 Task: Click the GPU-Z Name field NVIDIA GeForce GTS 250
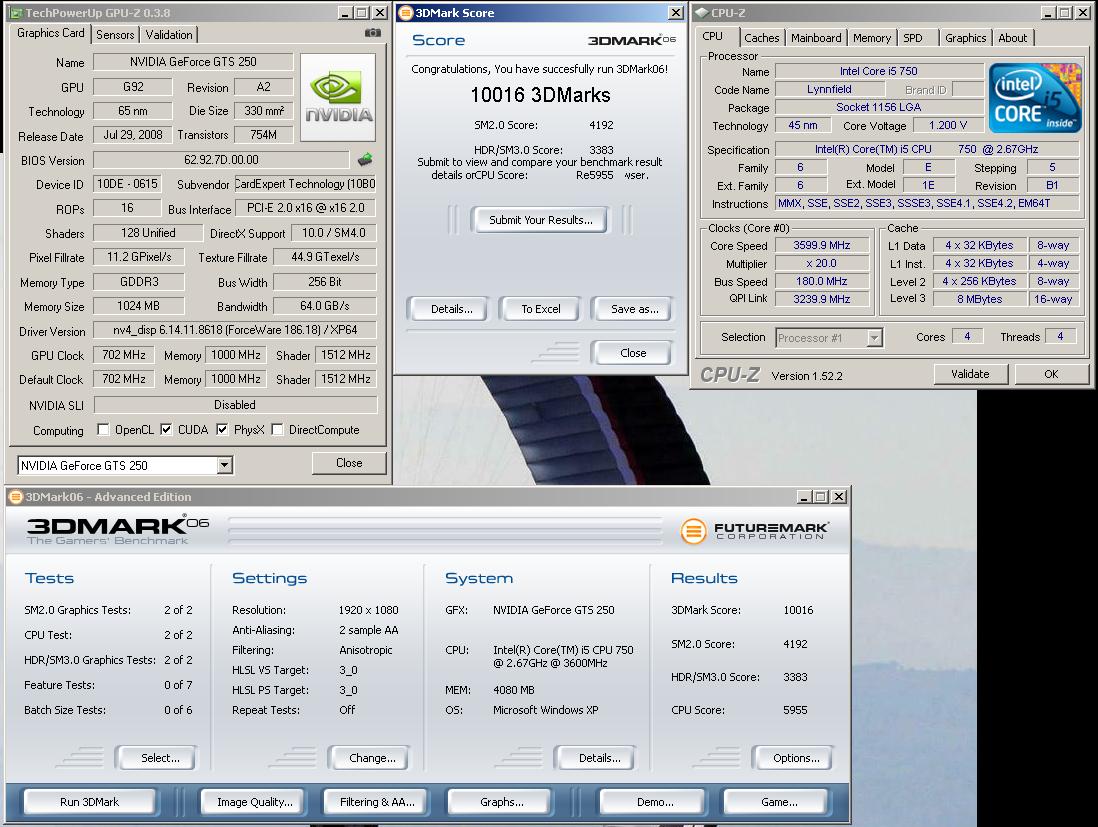pyautogui.click(x=193, y=62)
